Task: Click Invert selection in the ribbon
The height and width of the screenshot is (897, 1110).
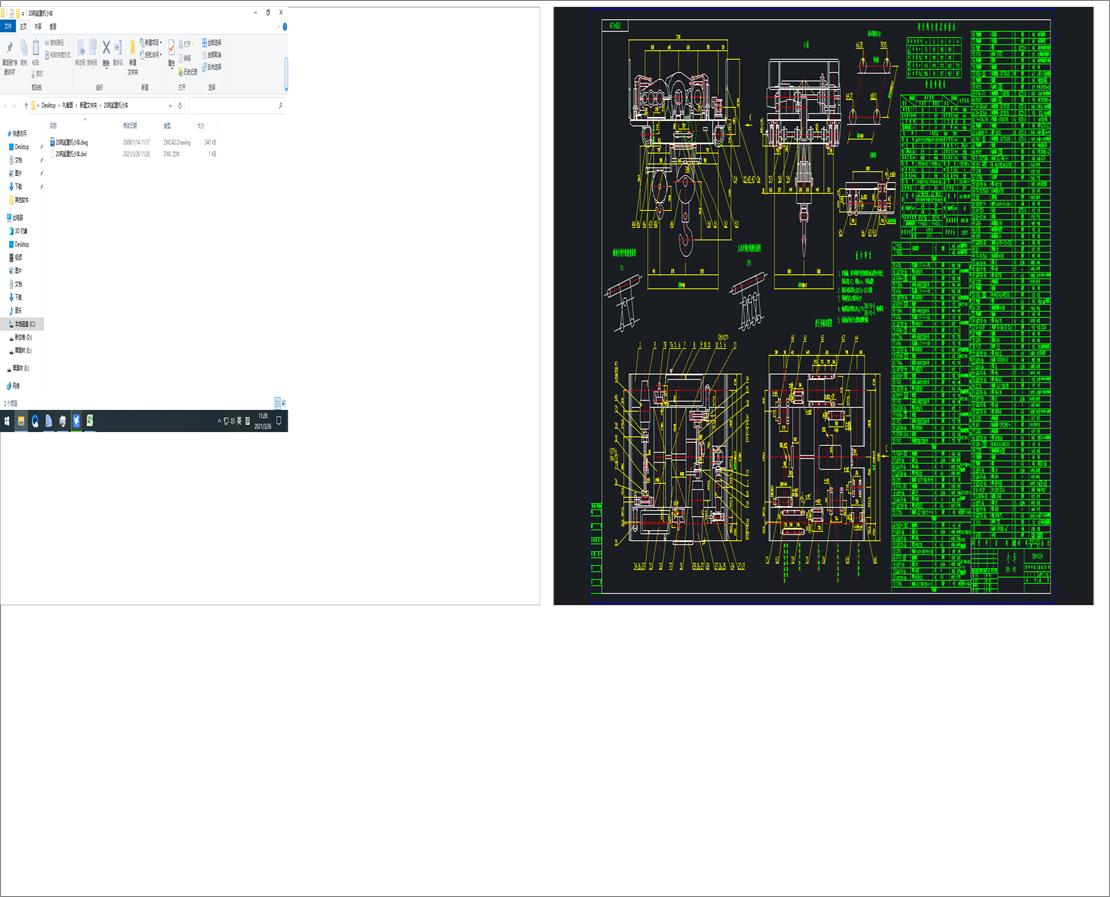Action: pos(212,67)
